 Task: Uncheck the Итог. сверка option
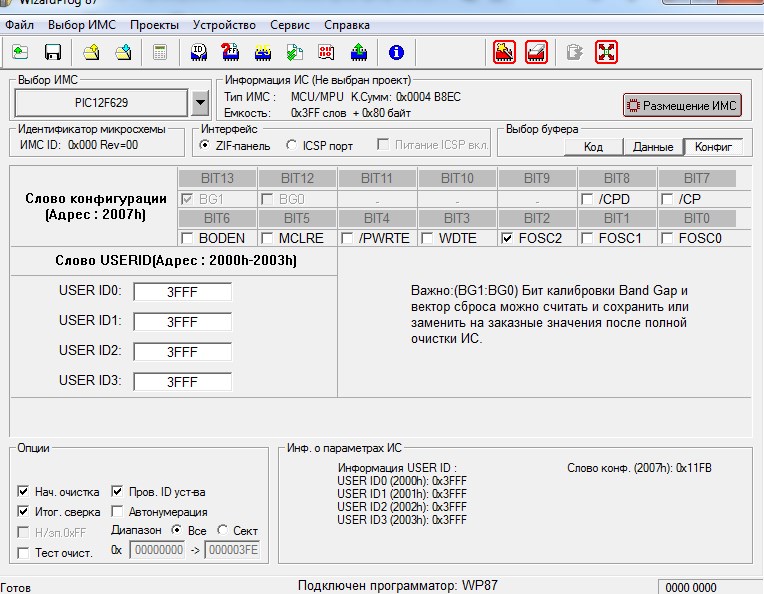pos(23,511)
